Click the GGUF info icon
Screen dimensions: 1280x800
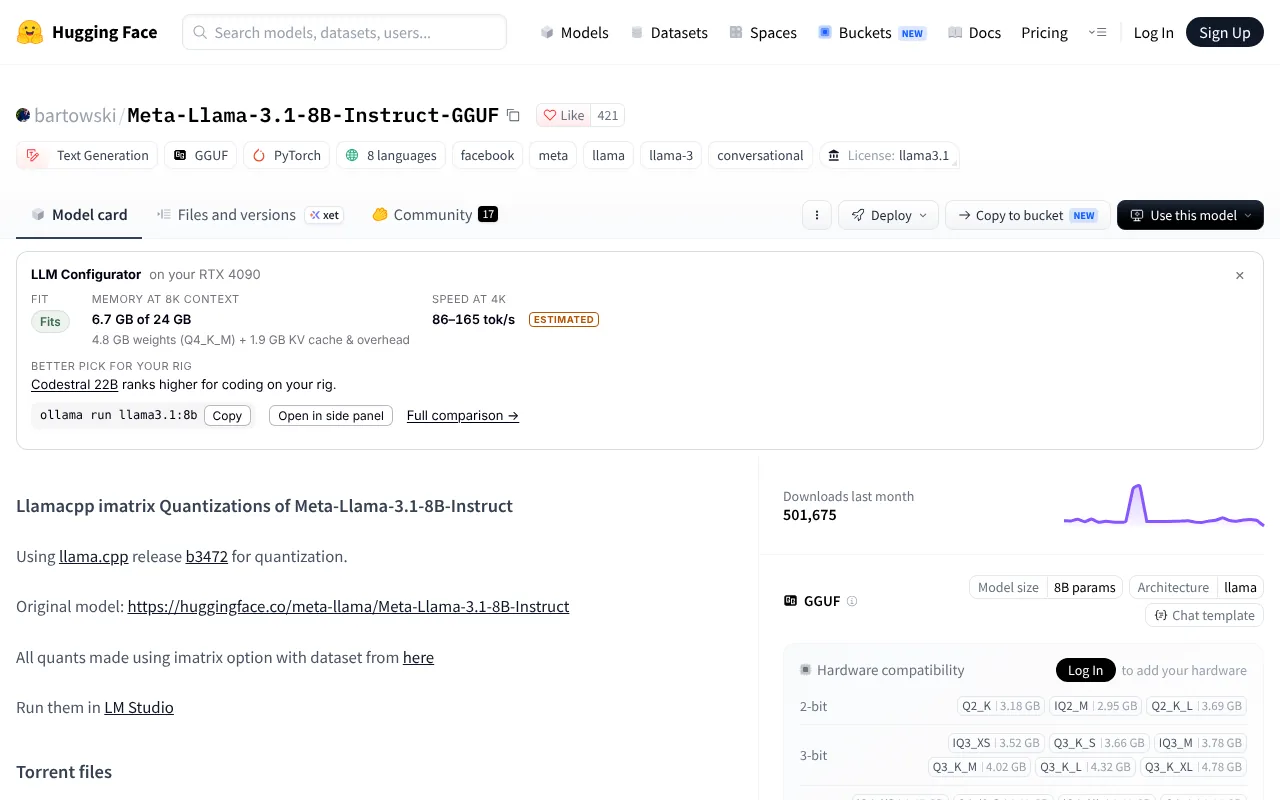coord(852,601)
